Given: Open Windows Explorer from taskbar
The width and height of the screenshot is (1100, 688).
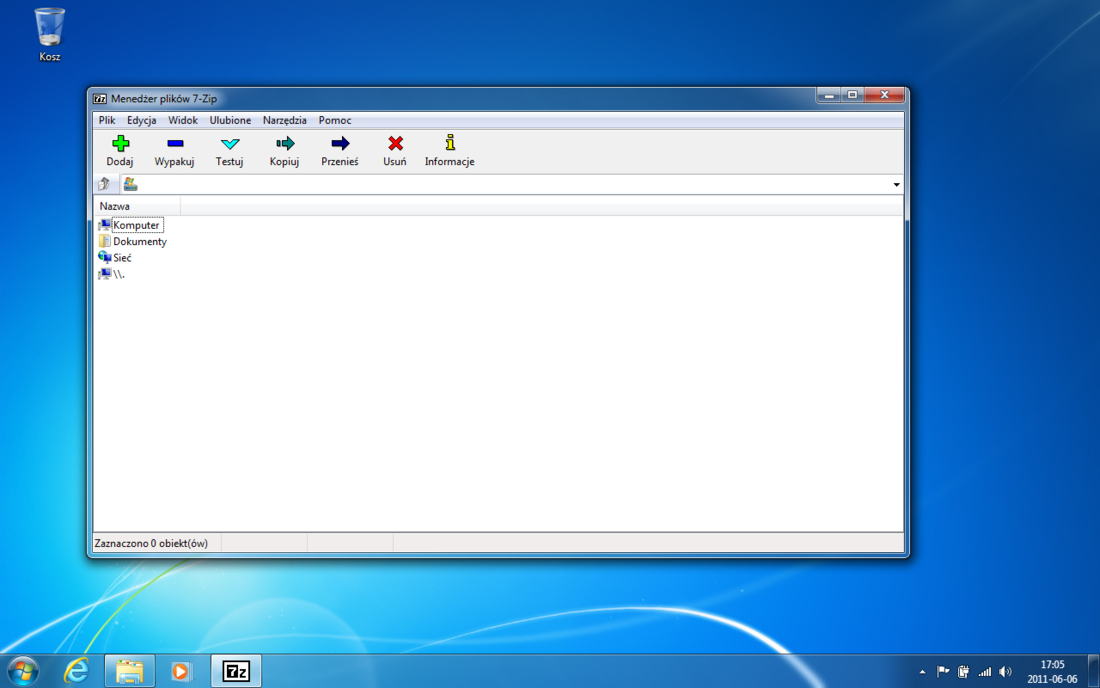Looking at the screenshot, I should click(x=130, y=671).
